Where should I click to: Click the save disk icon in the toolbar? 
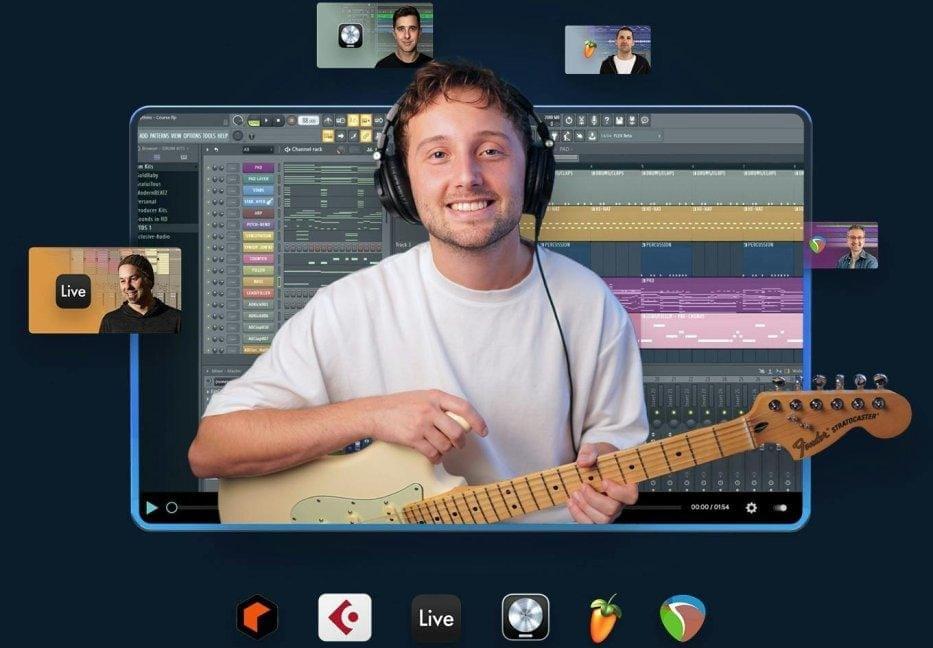619,120
